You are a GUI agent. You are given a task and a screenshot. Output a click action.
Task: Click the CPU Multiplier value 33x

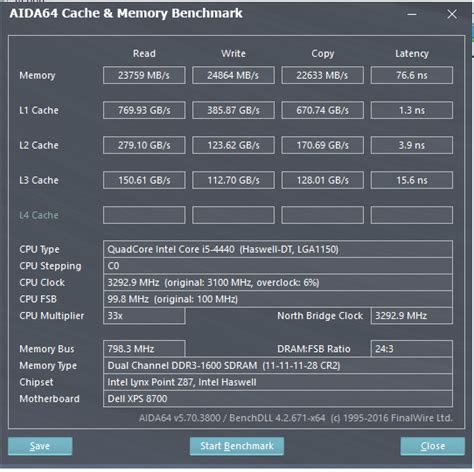[x=144, y=315]
